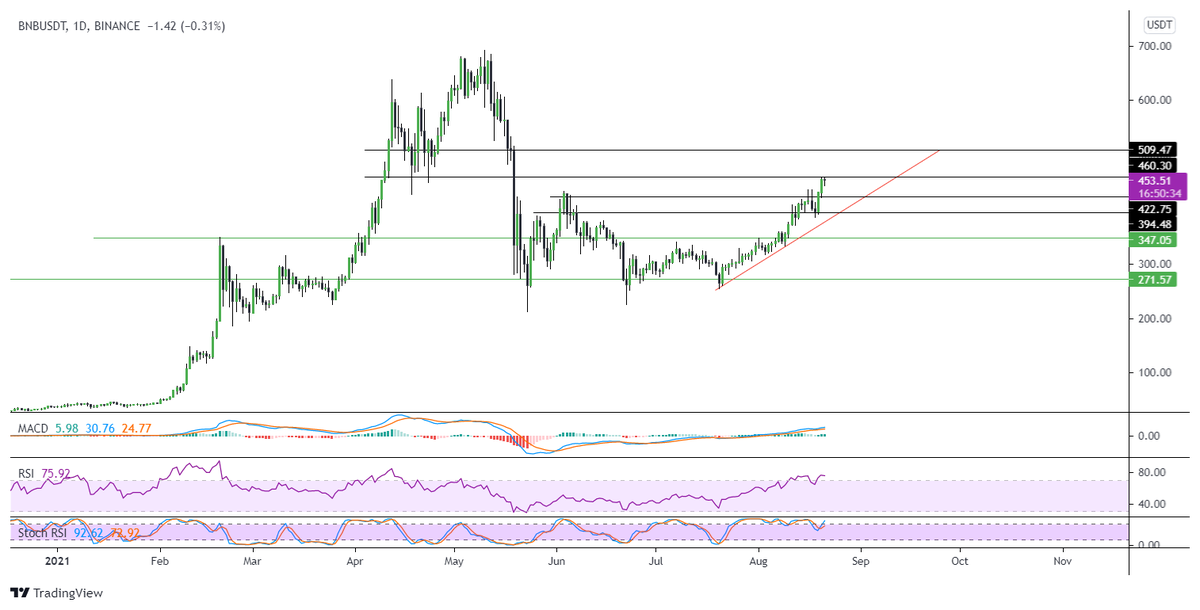1200x610 pixels.
Task: Click the price change -1.42 (-0.31%)
Action: pos(184,26)
